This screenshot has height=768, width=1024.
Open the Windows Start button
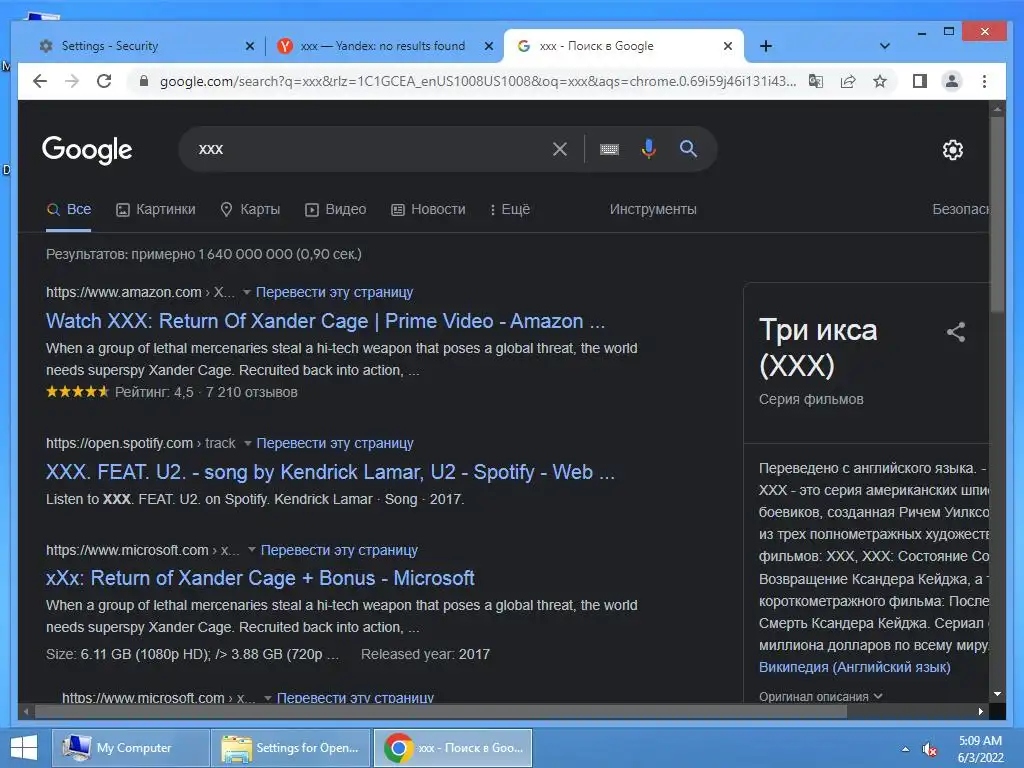coord(24,748)
